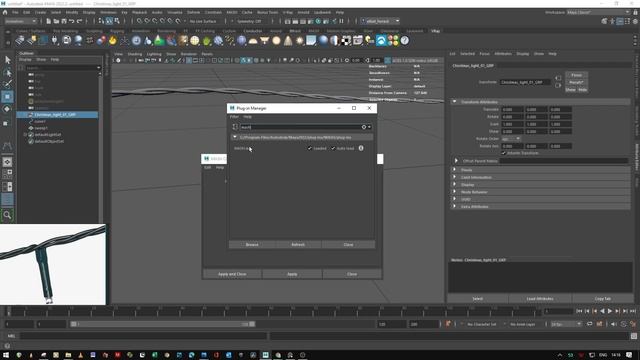Click the info icon in Plug-in Manager row
Viewport: 640px width, 360px height.
[x=361, y=148]
